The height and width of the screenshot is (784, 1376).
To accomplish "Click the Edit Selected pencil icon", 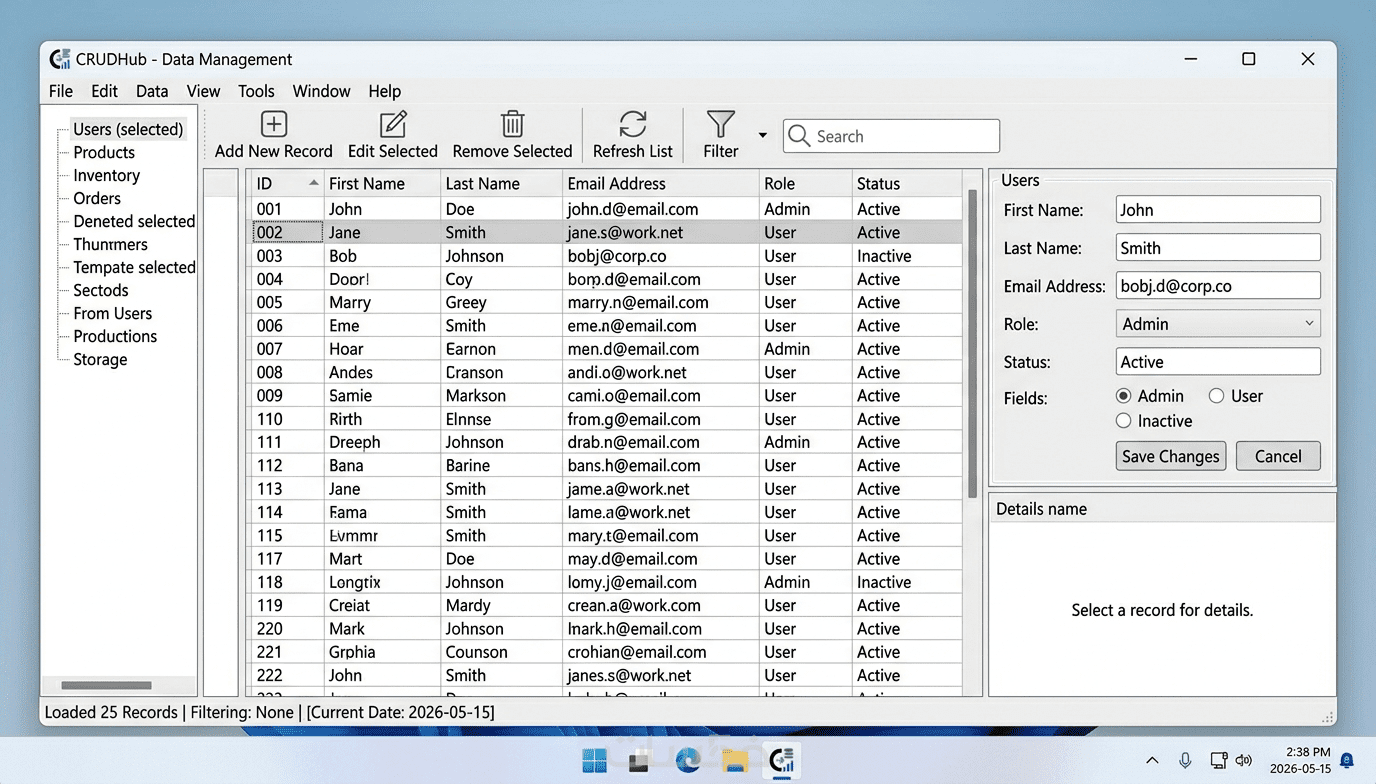I will (393, 124).
